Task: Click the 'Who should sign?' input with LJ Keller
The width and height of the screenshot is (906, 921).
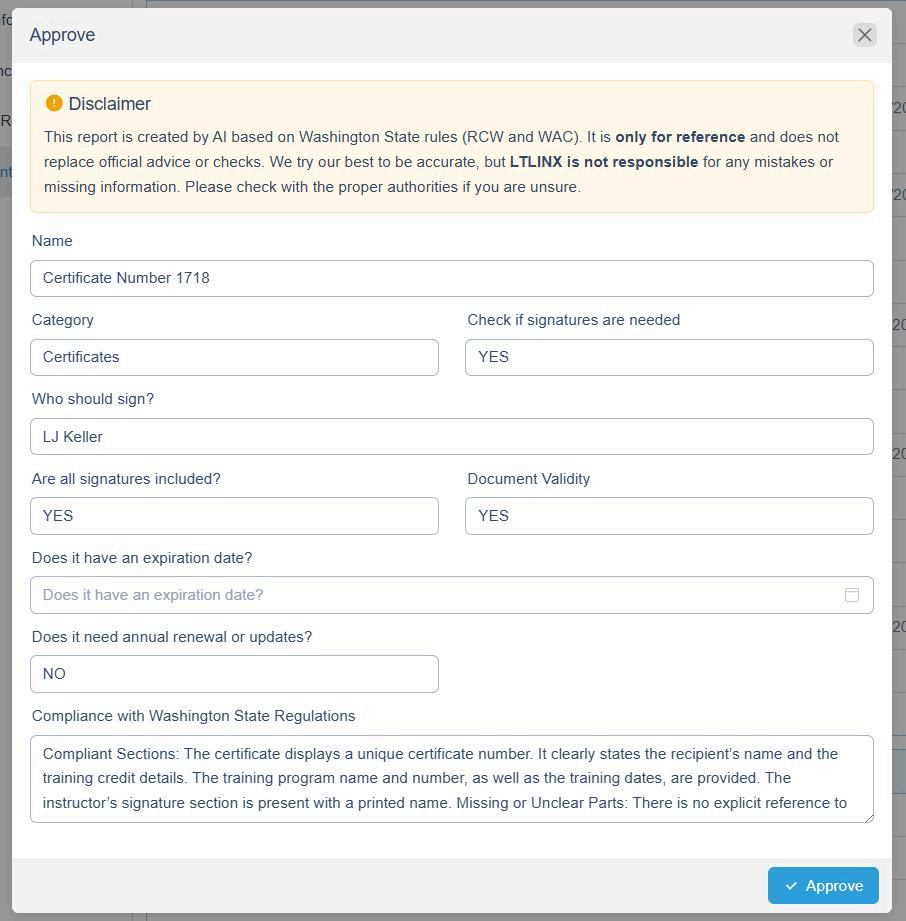Action: [x=451, y=437]
